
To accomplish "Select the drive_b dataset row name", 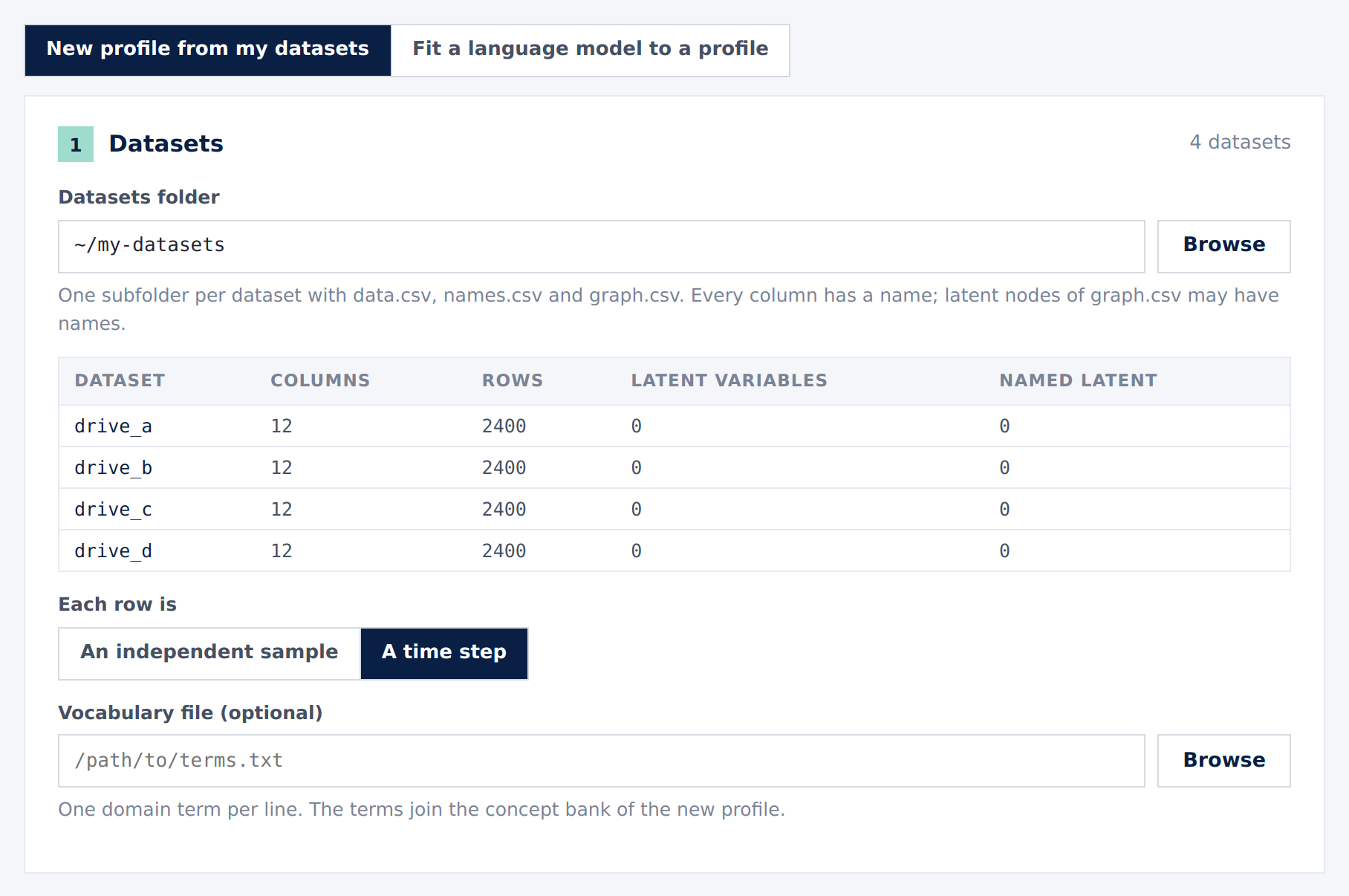I will click(114, 468).
